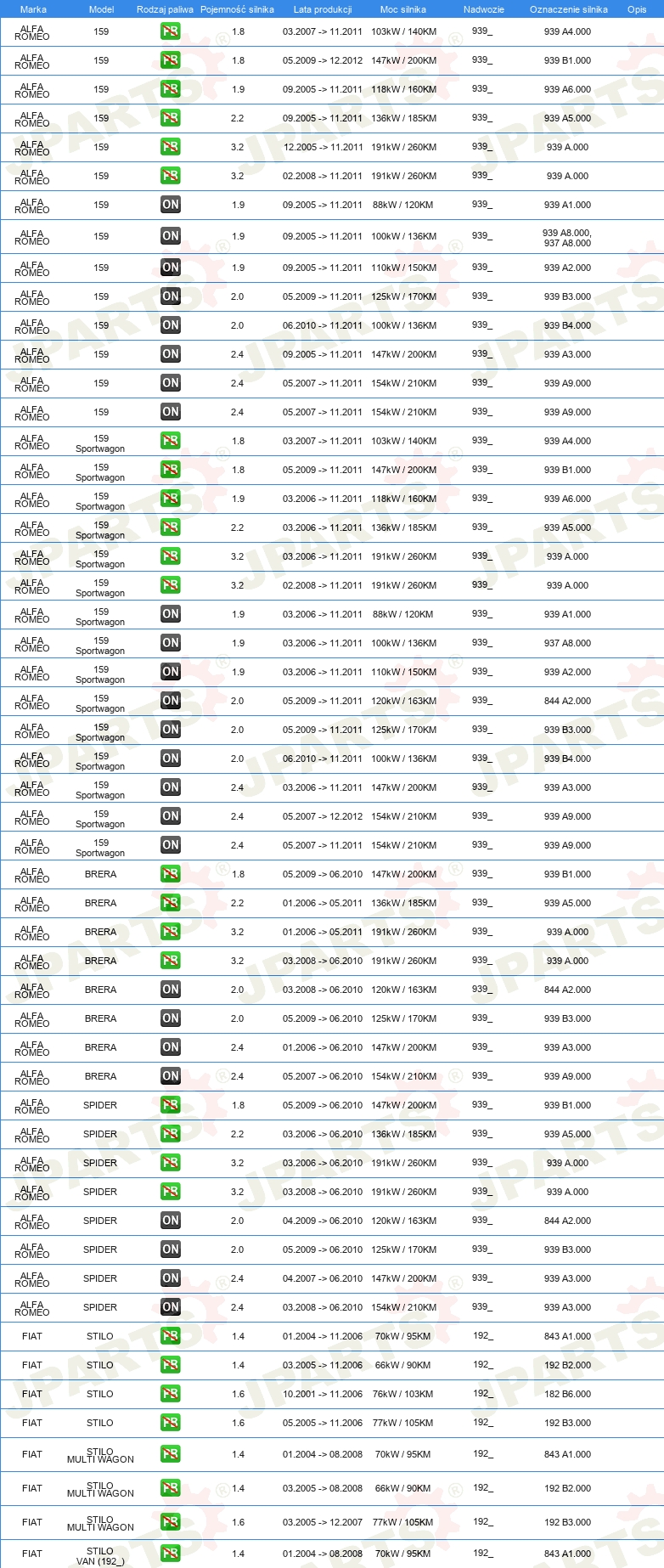The width and height of the screenshot is (664, 1568).
Task: Click 'FIAT' in the Stilo Van row
Action: click(32, 1554)
